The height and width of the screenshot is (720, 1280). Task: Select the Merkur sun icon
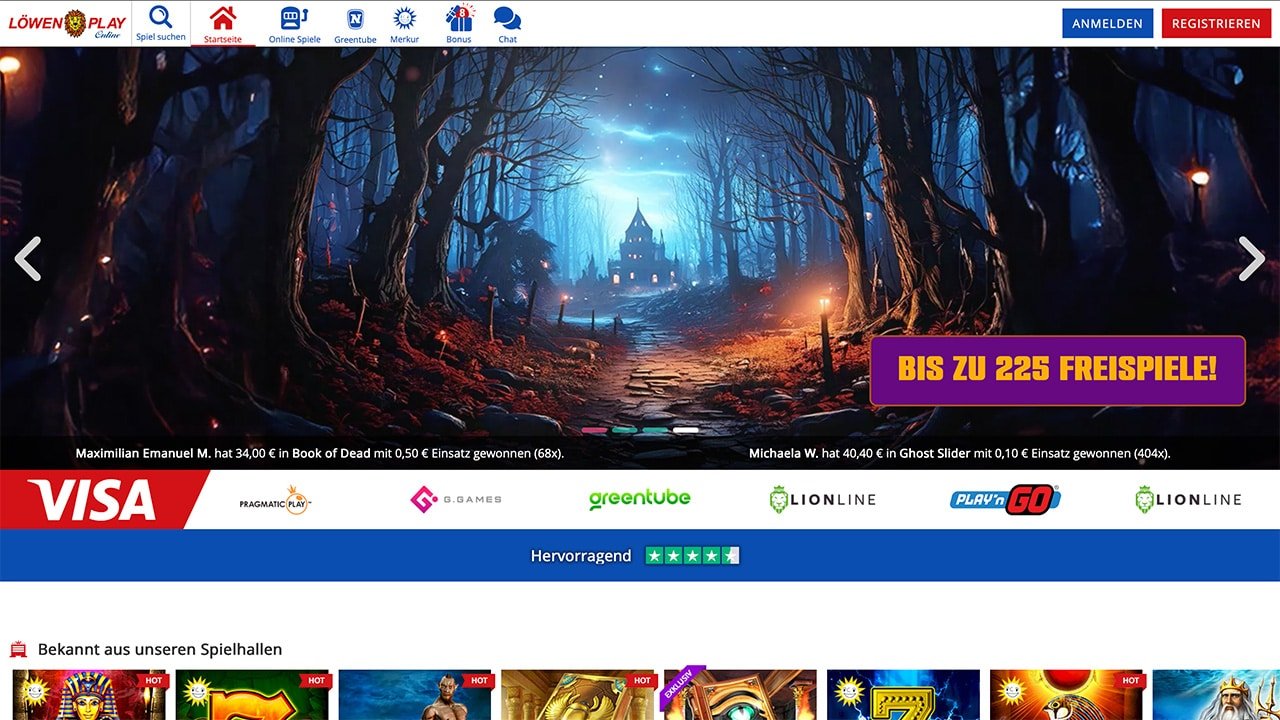[404, 17]
